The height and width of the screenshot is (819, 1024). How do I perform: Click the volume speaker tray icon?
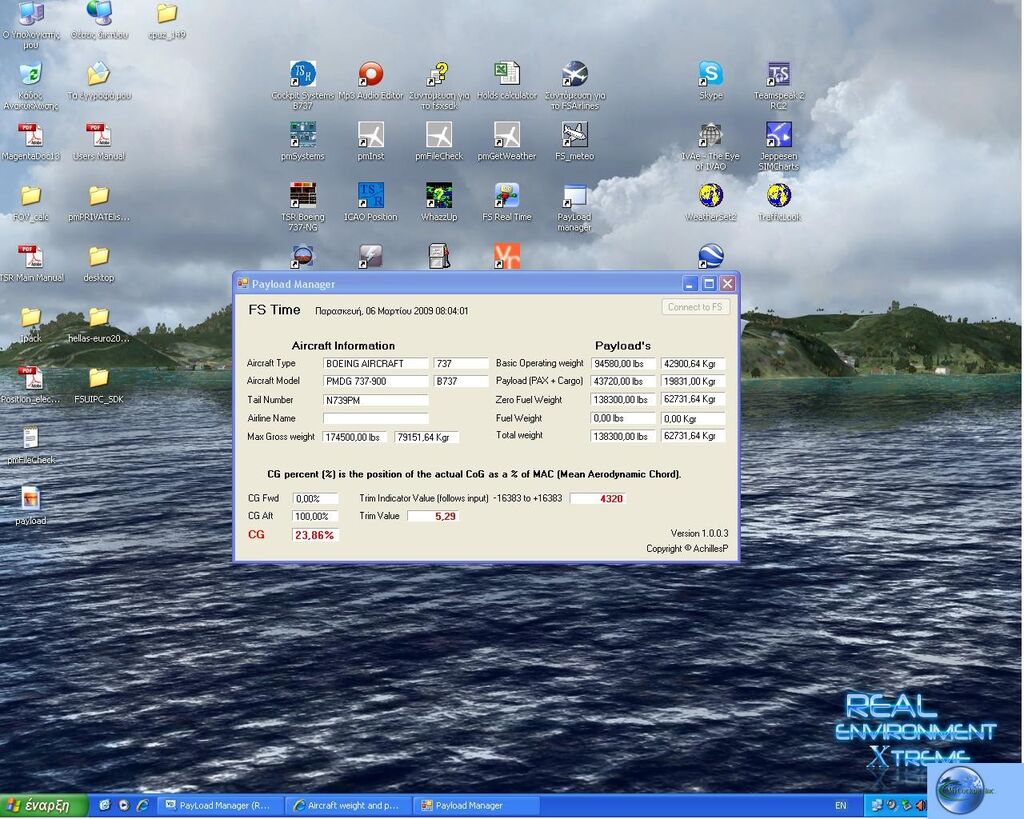[x=920, y=806]
